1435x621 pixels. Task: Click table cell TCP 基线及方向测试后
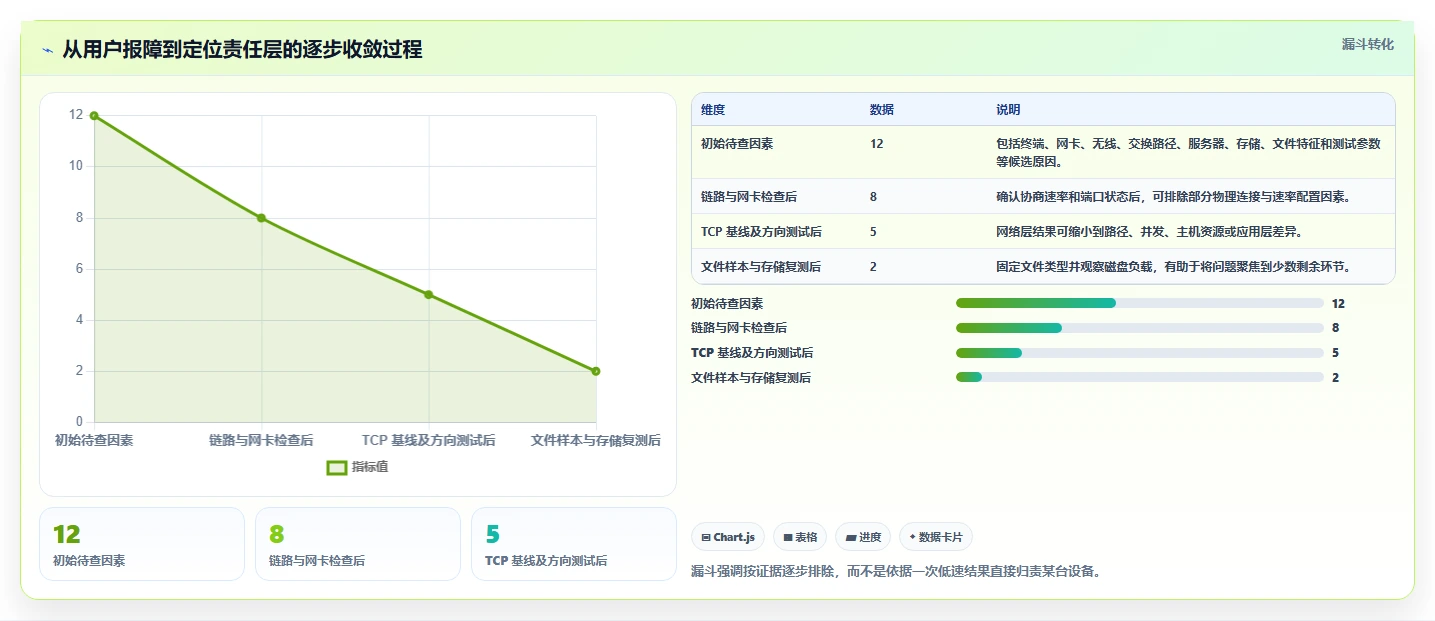(x=761, y=232)
